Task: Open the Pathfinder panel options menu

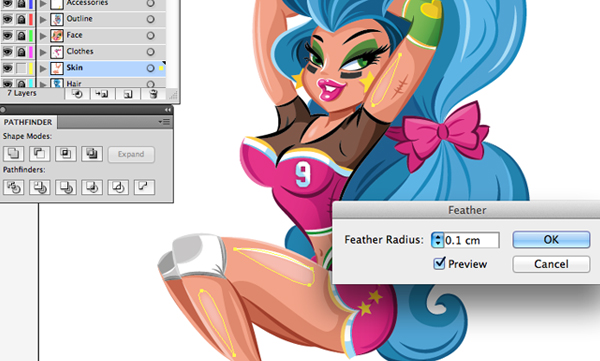Action: [x=165, y=122]
